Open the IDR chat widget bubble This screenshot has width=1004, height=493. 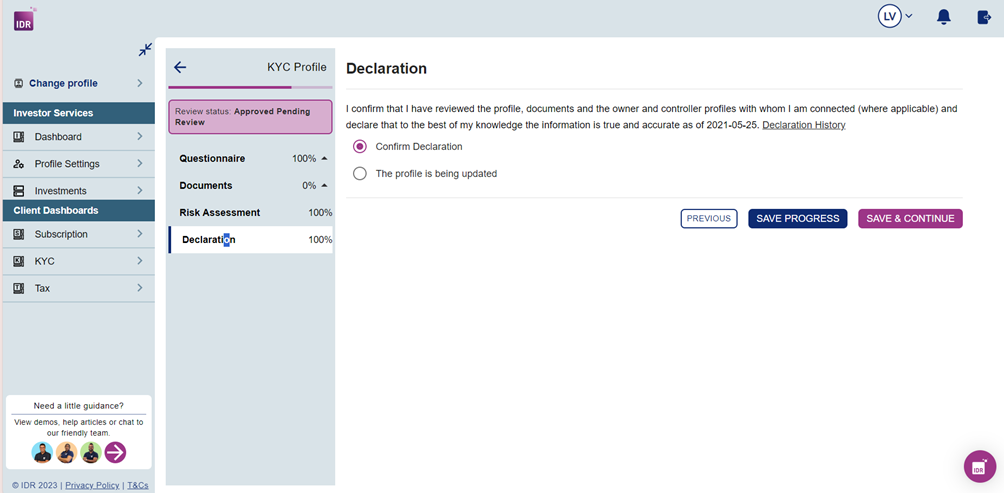[979, 466]
